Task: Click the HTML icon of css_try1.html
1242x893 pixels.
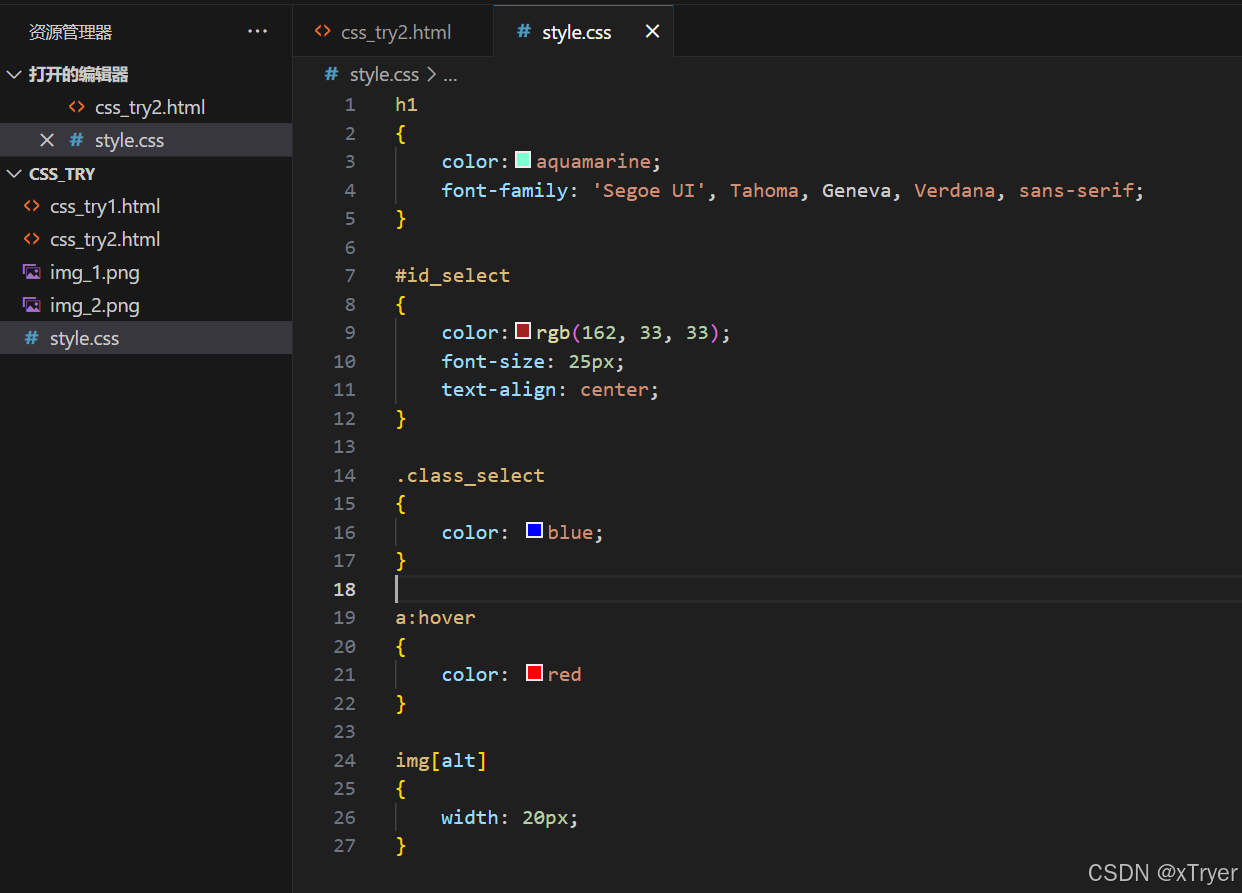Action: pyautogui.click(x=32, y=206)
